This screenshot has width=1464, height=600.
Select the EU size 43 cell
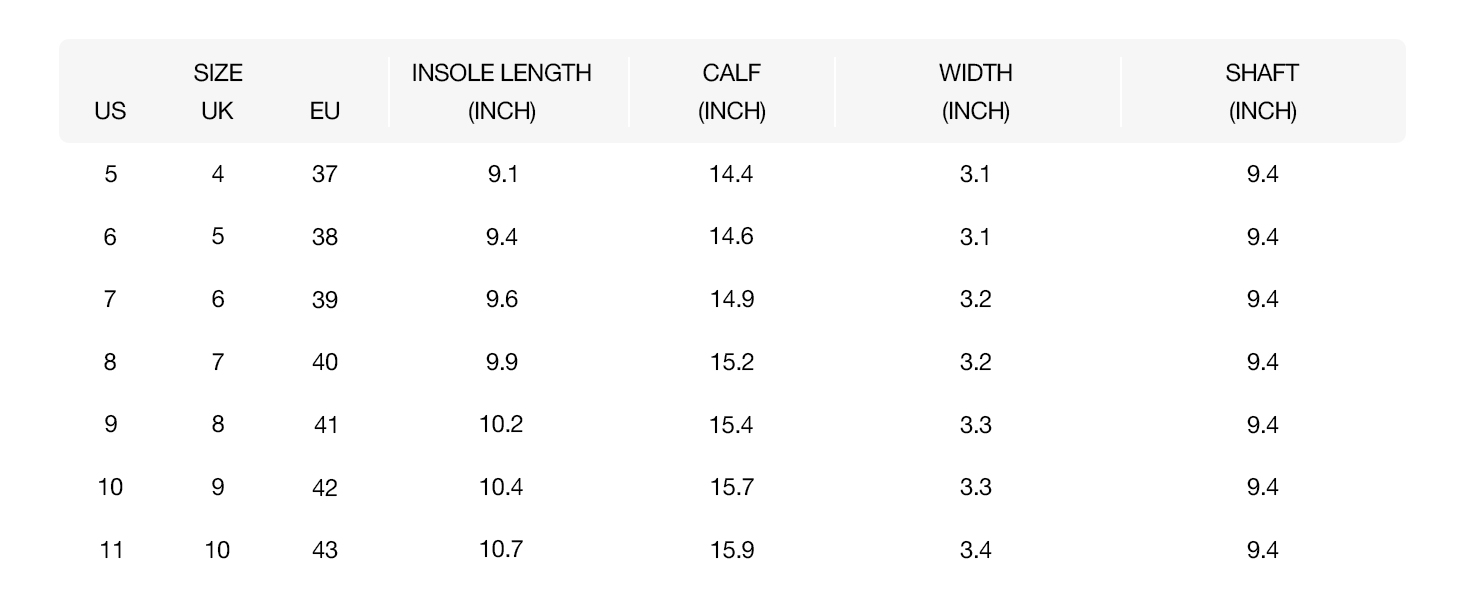[x=325, y=550]
